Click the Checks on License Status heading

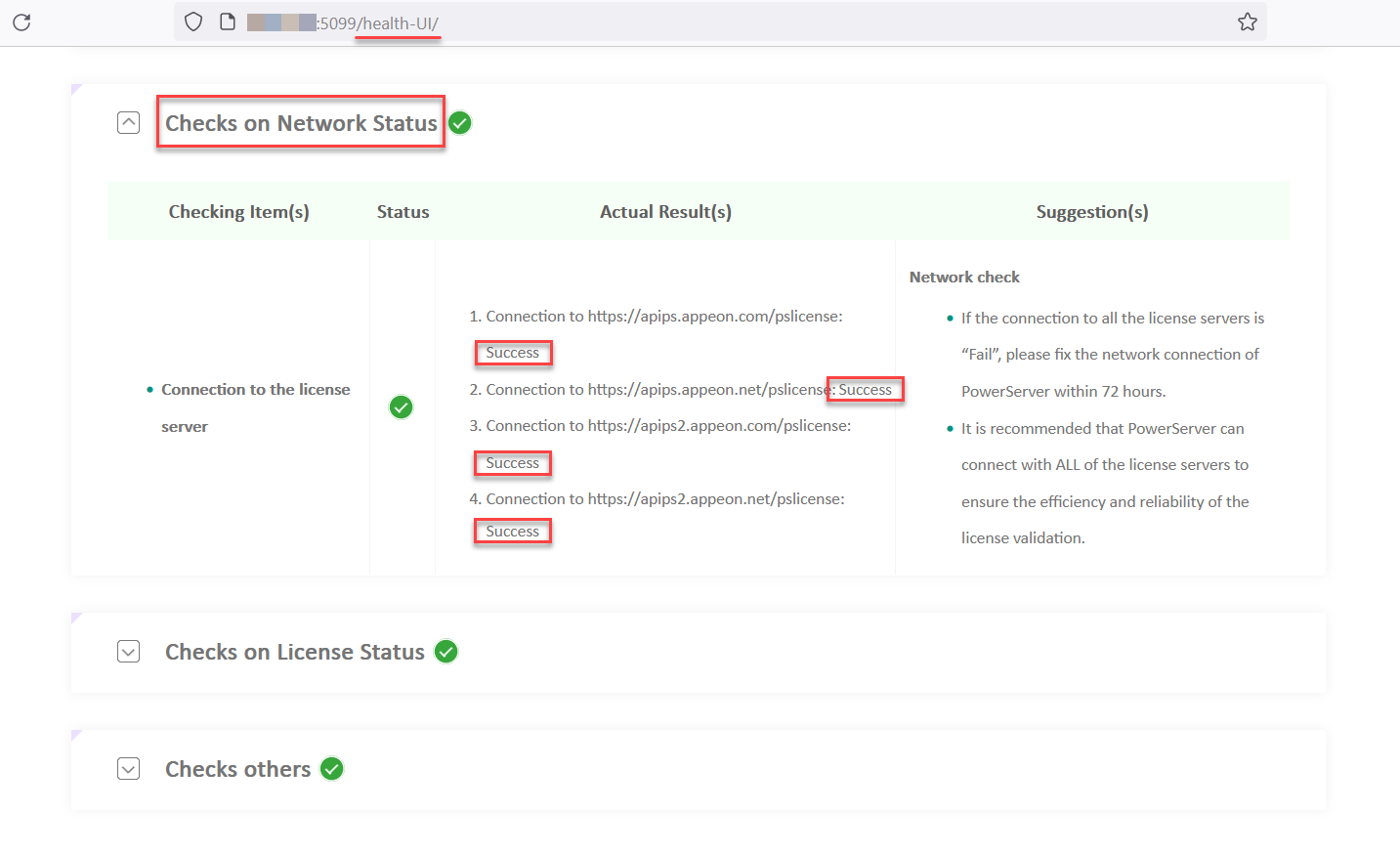click(x=294, y=652)
